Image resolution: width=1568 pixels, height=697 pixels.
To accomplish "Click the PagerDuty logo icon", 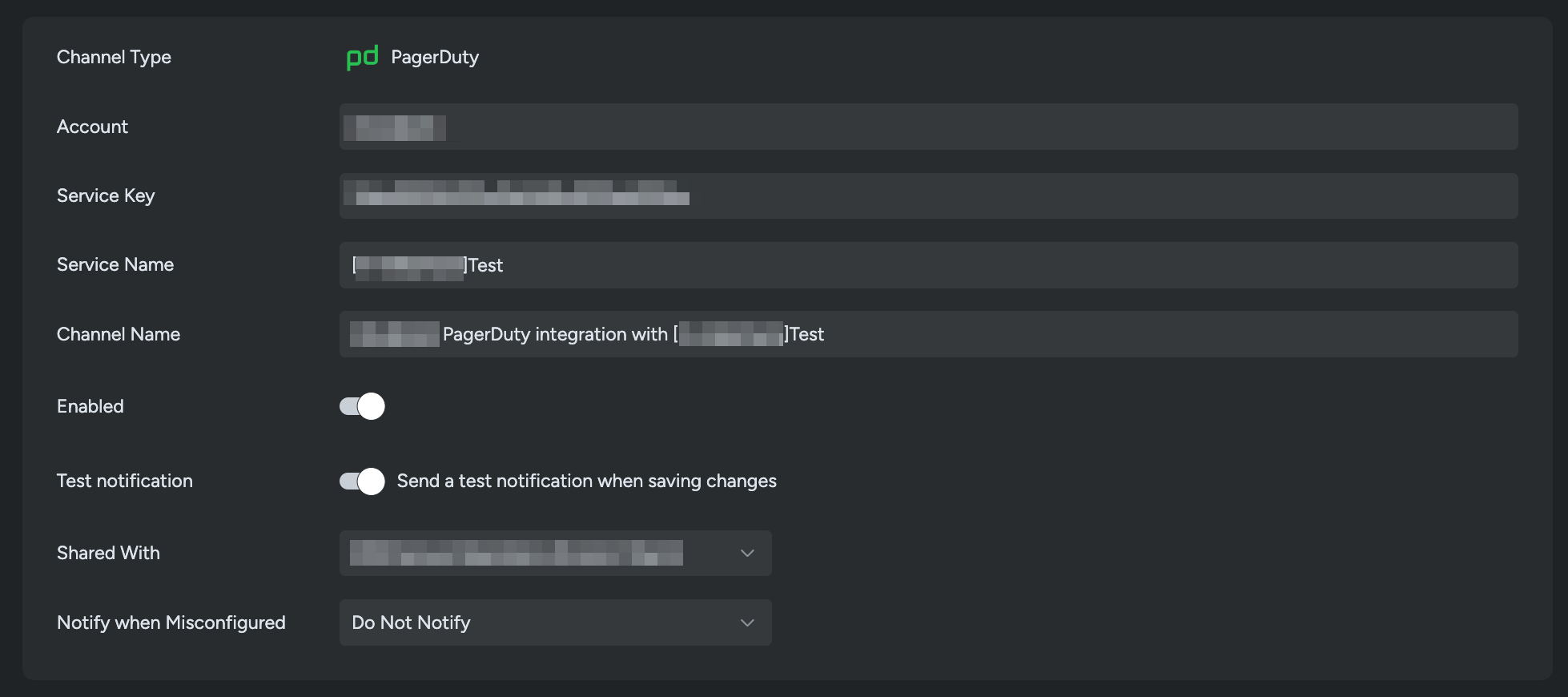I will 362,57.
